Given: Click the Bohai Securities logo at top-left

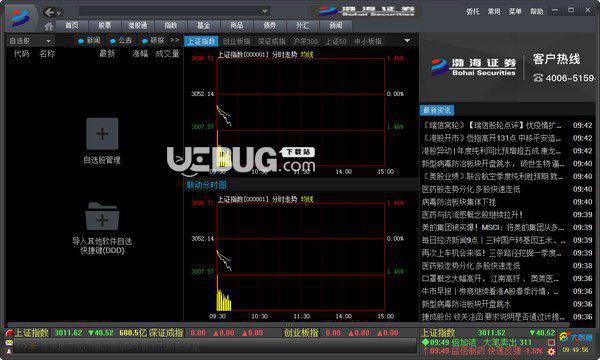Looking at the screenshot, I should tap(20, 17).
